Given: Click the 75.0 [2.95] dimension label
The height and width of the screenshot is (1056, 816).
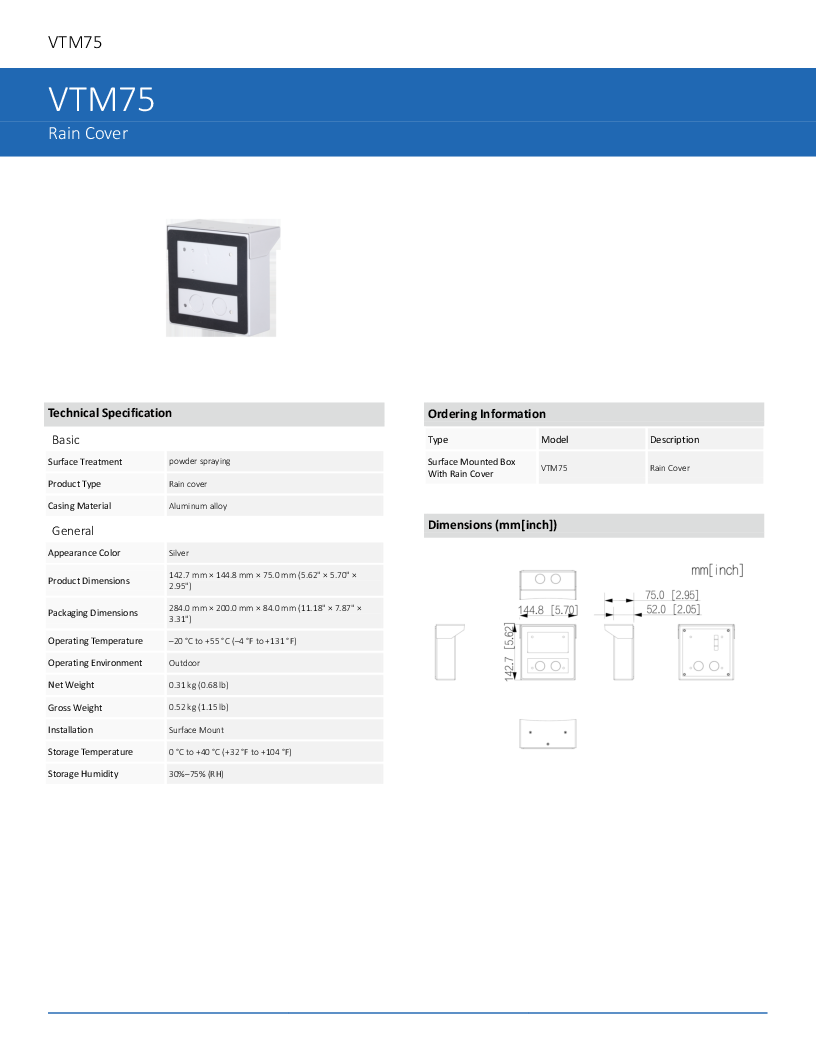Looking at the screenshot, I should tap(671, 594).
